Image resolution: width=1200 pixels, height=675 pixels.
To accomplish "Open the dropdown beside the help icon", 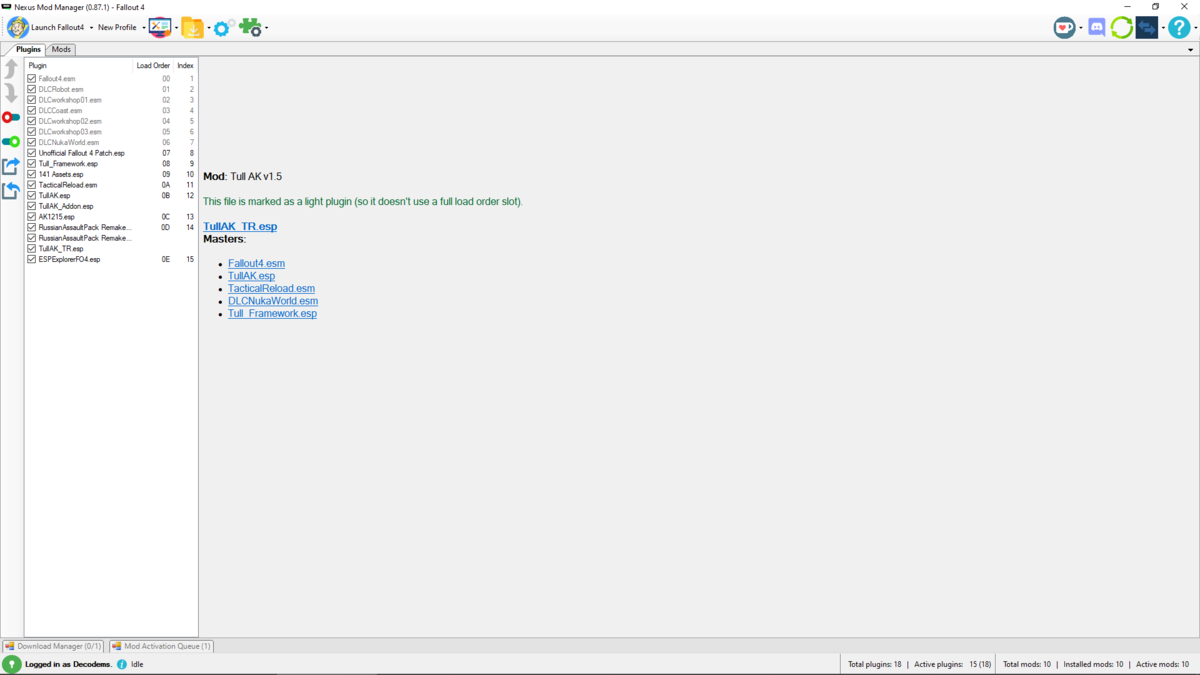I will [1194, 28].
